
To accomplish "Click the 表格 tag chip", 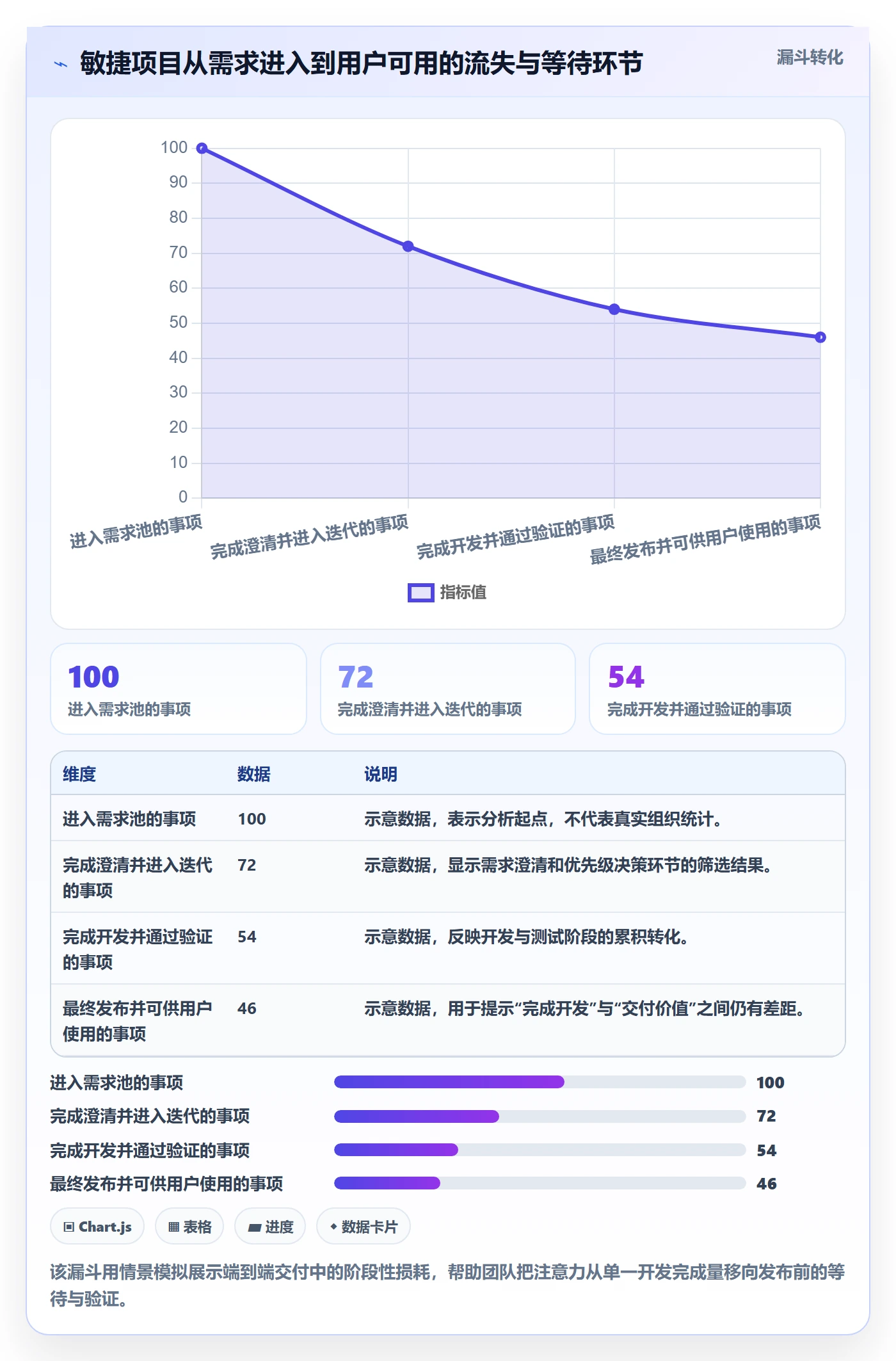I will [189, 1227].
